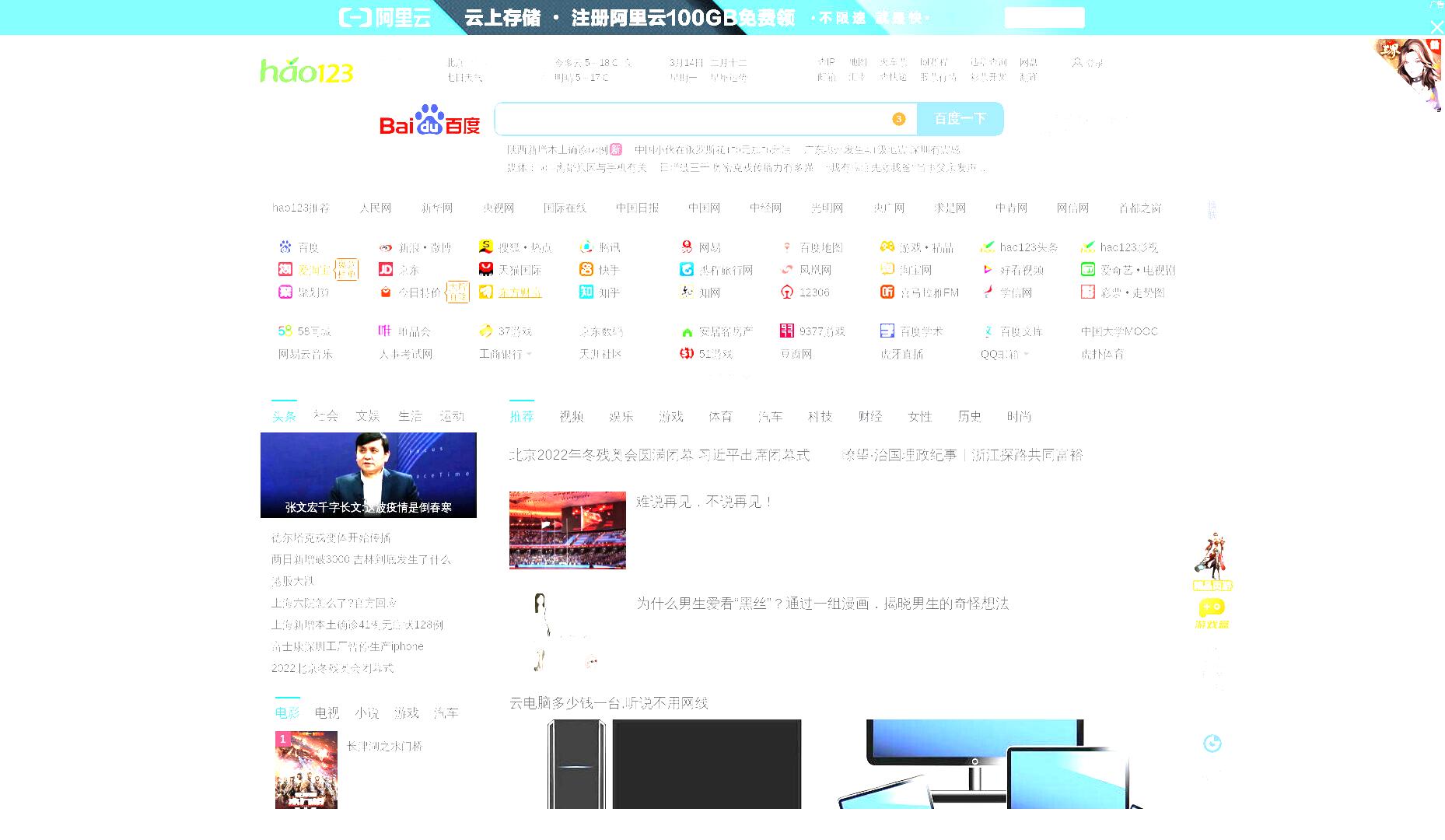
Task: Click the Ximalaya 喜马拉雅FM orange icon
Action: click(x=887, y=292)
